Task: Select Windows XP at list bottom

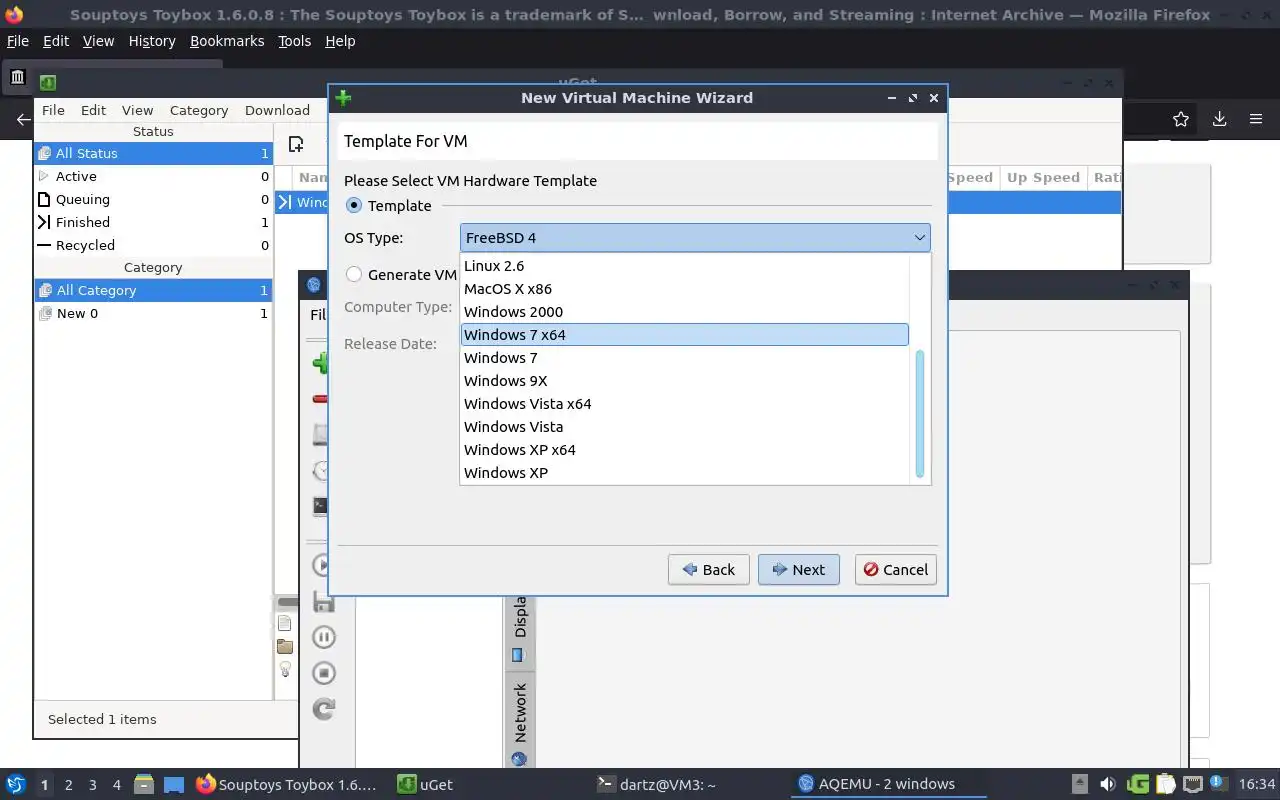Action: coord(685,473)
